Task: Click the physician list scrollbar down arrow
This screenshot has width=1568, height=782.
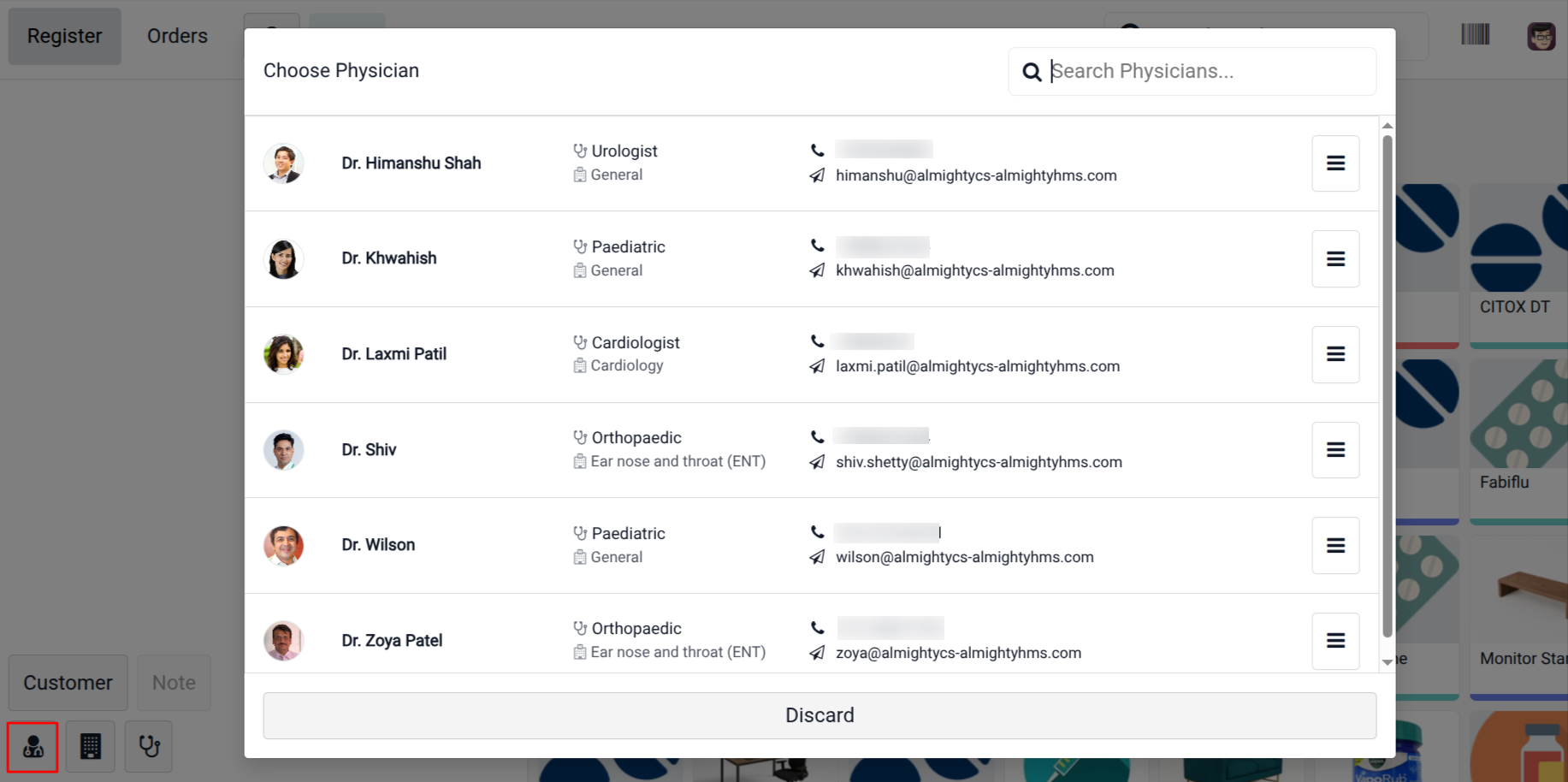Action: pyautogui.click(x=1388, y=662)
